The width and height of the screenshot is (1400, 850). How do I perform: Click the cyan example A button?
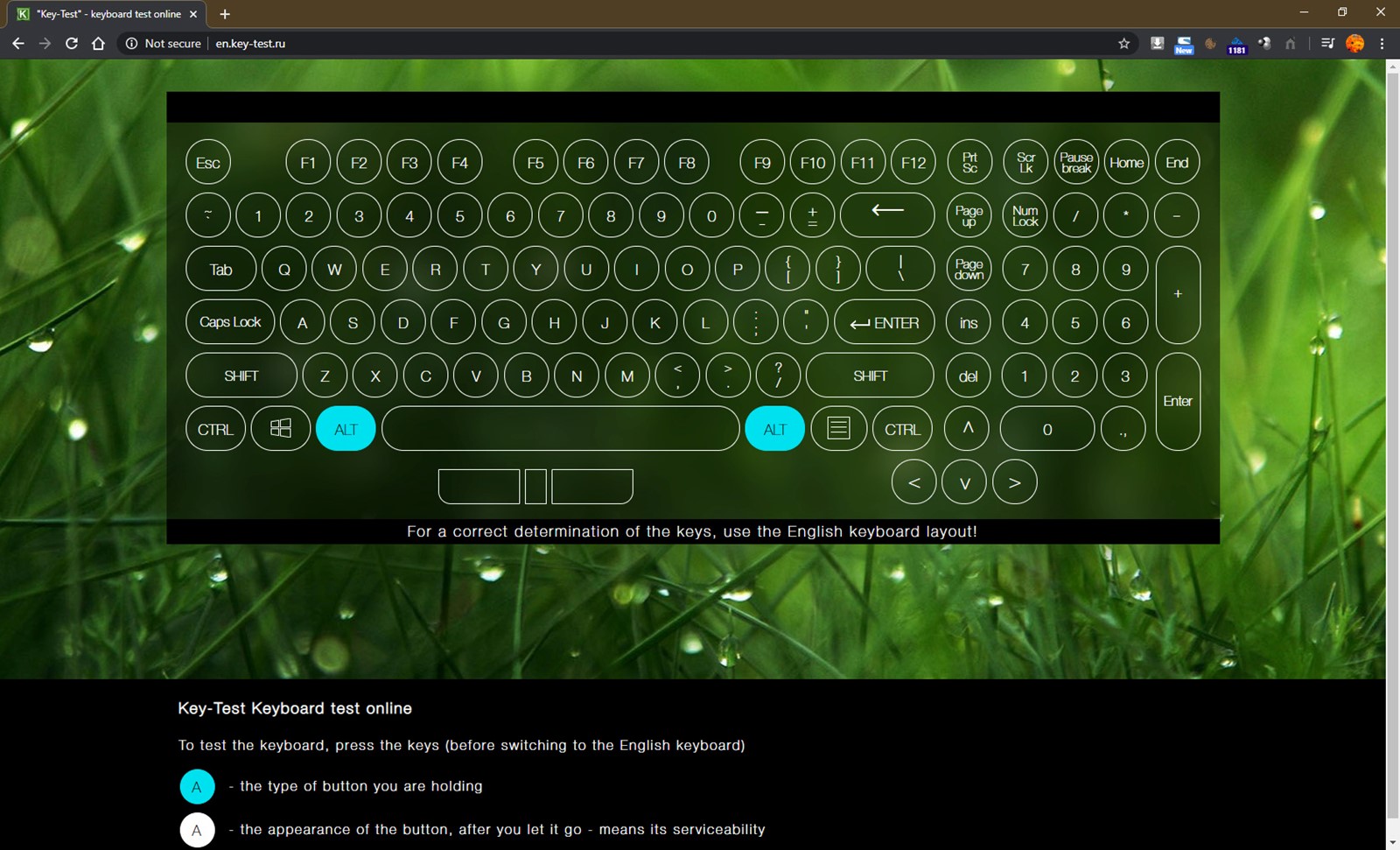[x=197, y=786]
